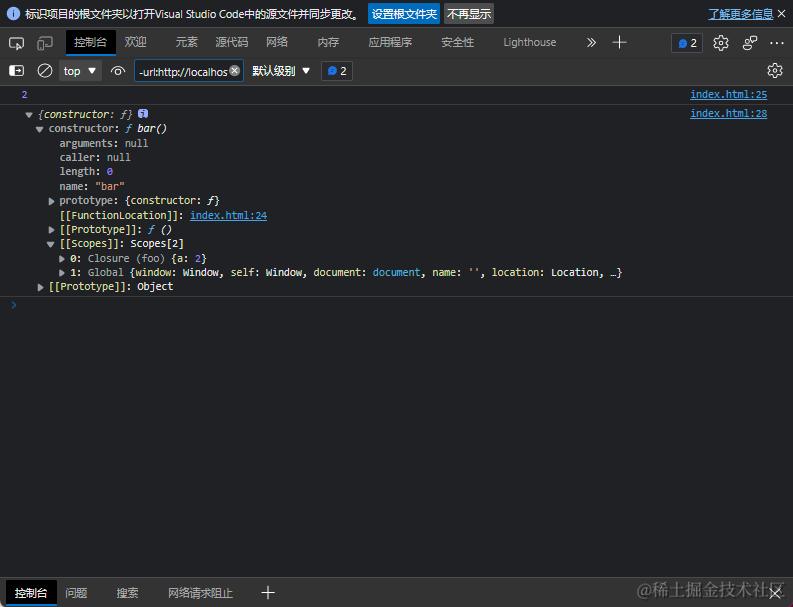Open the customize DevTools ellipsis menu
This screenshot has width=793, height=607.
pos(777,43)
